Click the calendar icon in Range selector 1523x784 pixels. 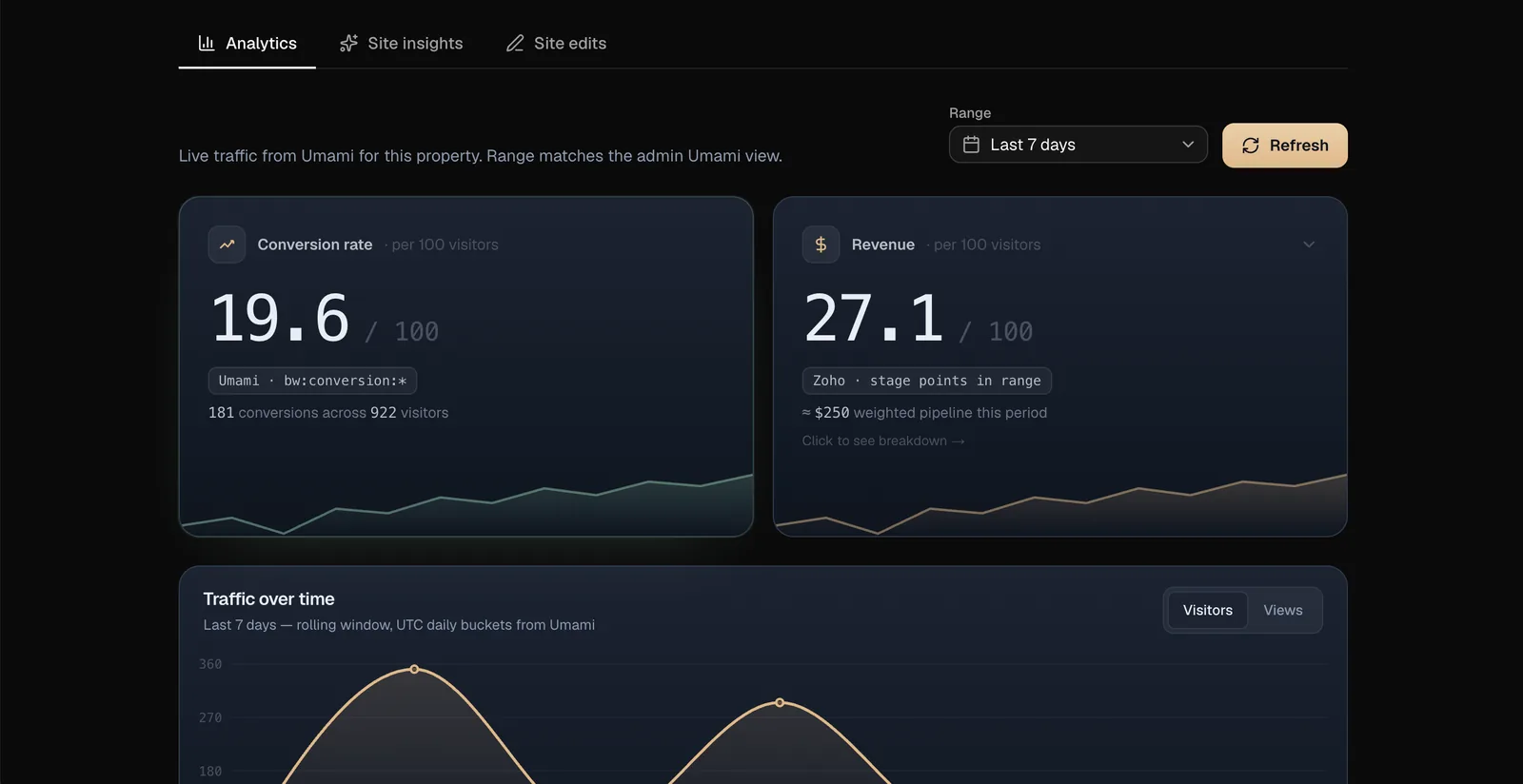pos(971,145)
